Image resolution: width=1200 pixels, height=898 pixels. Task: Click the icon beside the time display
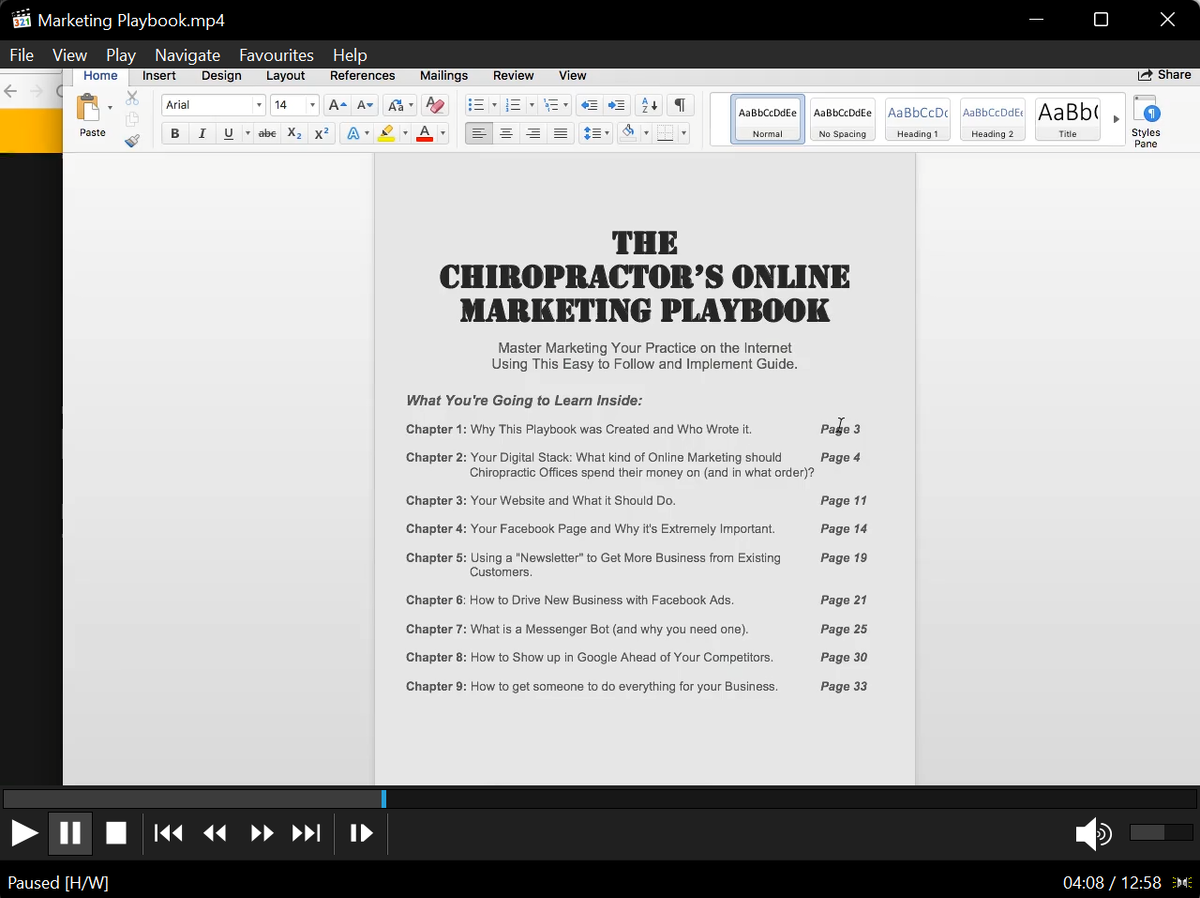[x=1183, y=883]
